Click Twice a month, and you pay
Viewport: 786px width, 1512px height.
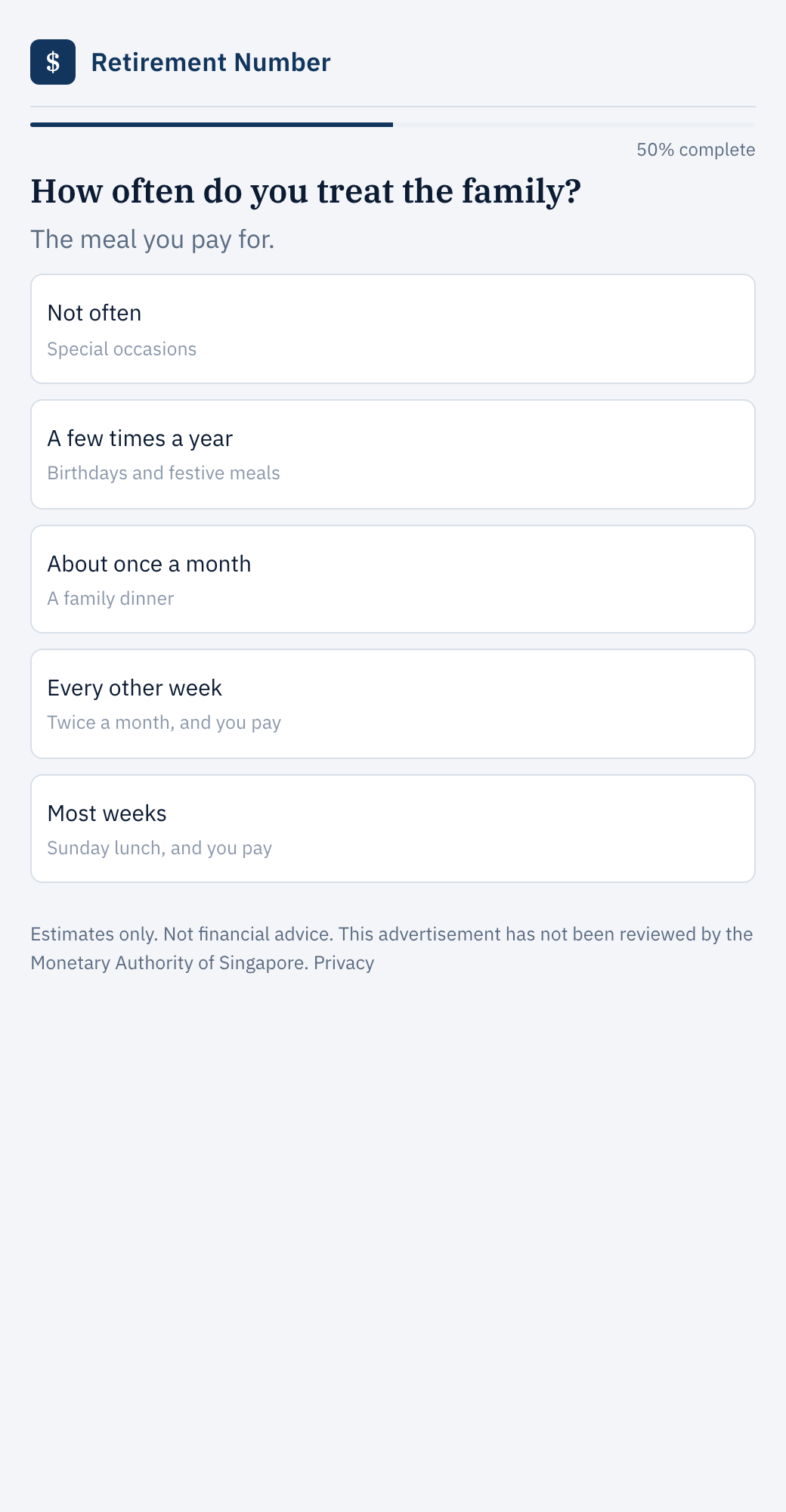click(x=164, y=723)
